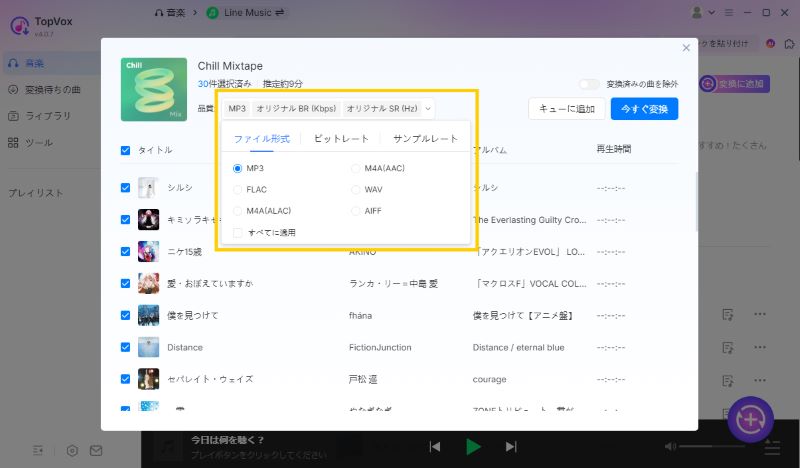Switch source via Line Music selector
Screen dimensions: 800x468
(245, 13)
